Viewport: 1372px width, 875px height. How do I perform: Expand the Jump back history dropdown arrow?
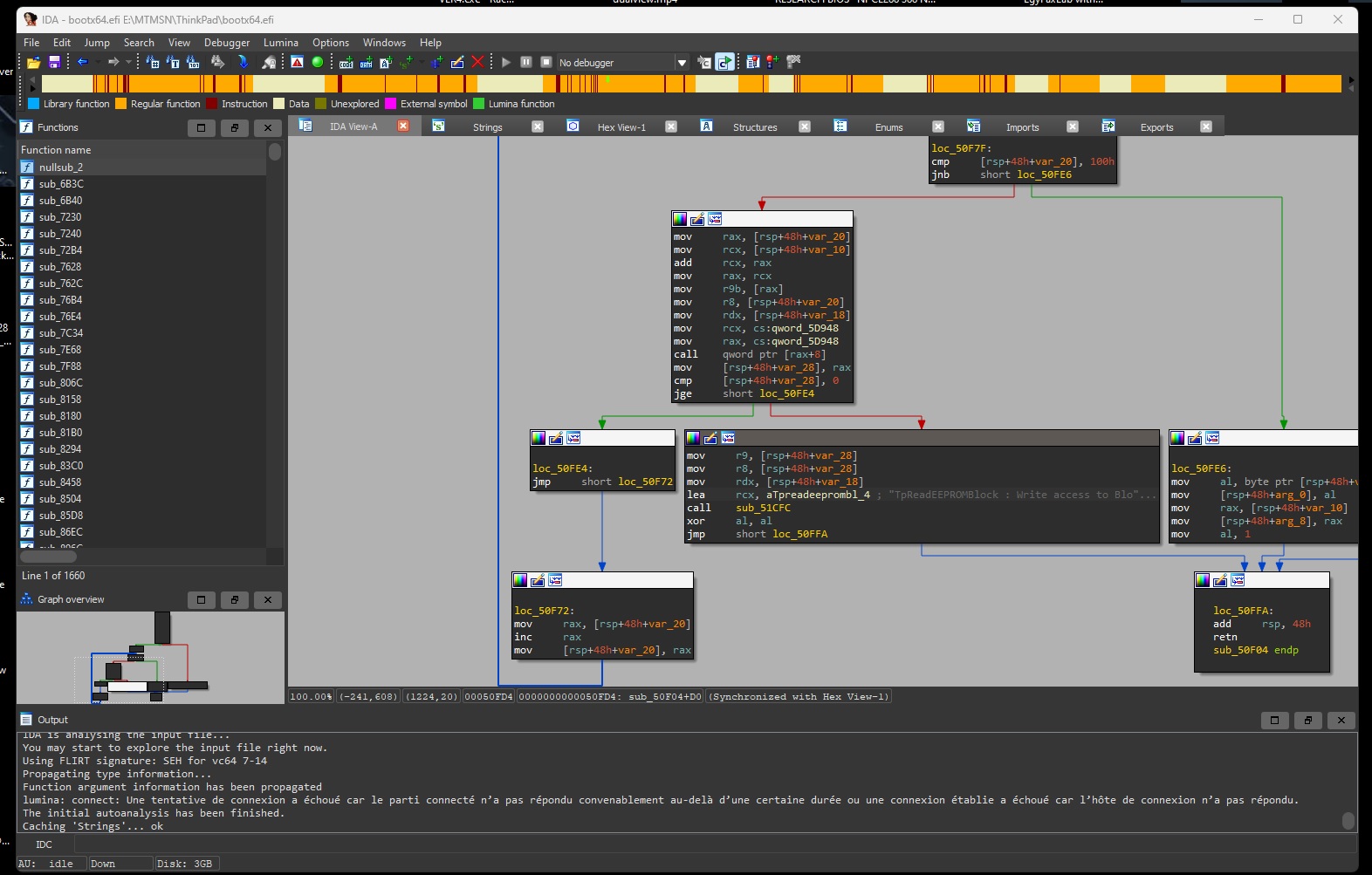point(97,62)
